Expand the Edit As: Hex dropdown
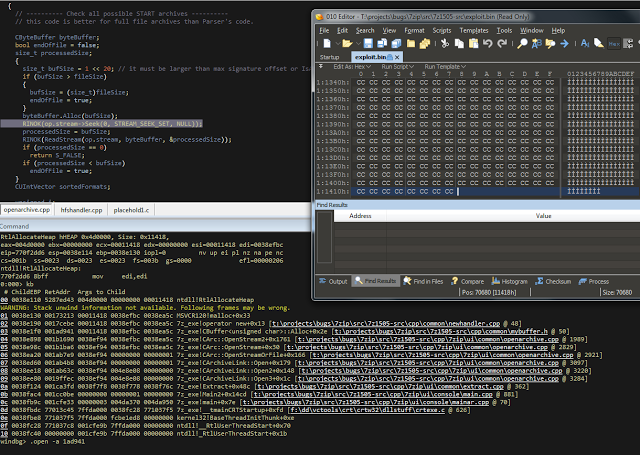 point(351,67)
